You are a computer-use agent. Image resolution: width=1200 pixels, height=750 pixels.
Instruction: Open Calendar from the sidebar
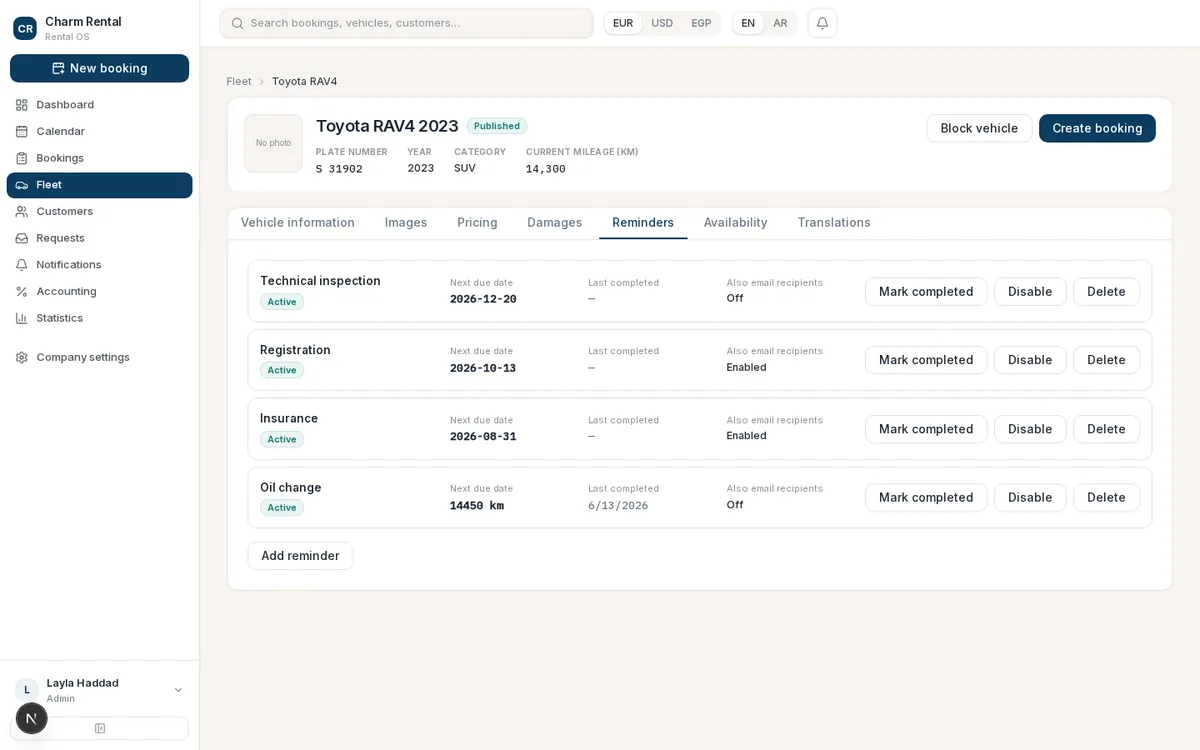click(99, 131)
